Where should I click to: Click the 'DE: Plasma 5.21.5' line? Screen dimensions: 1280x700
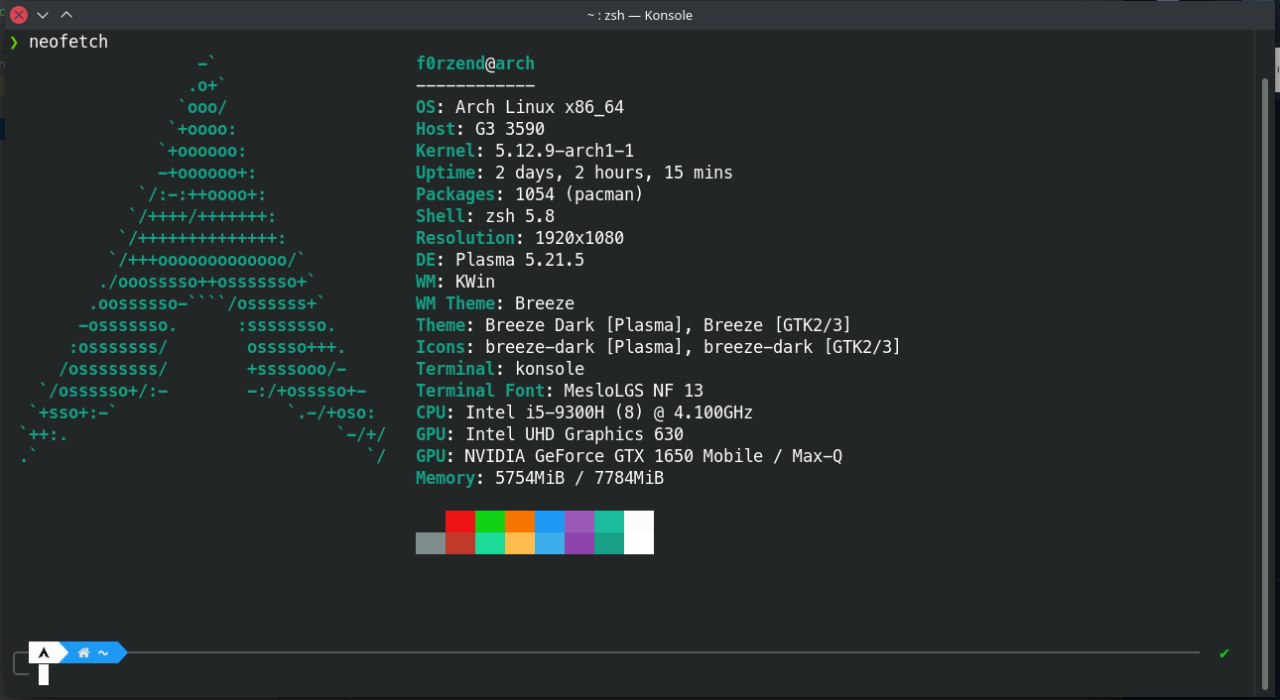pos(500,260)
